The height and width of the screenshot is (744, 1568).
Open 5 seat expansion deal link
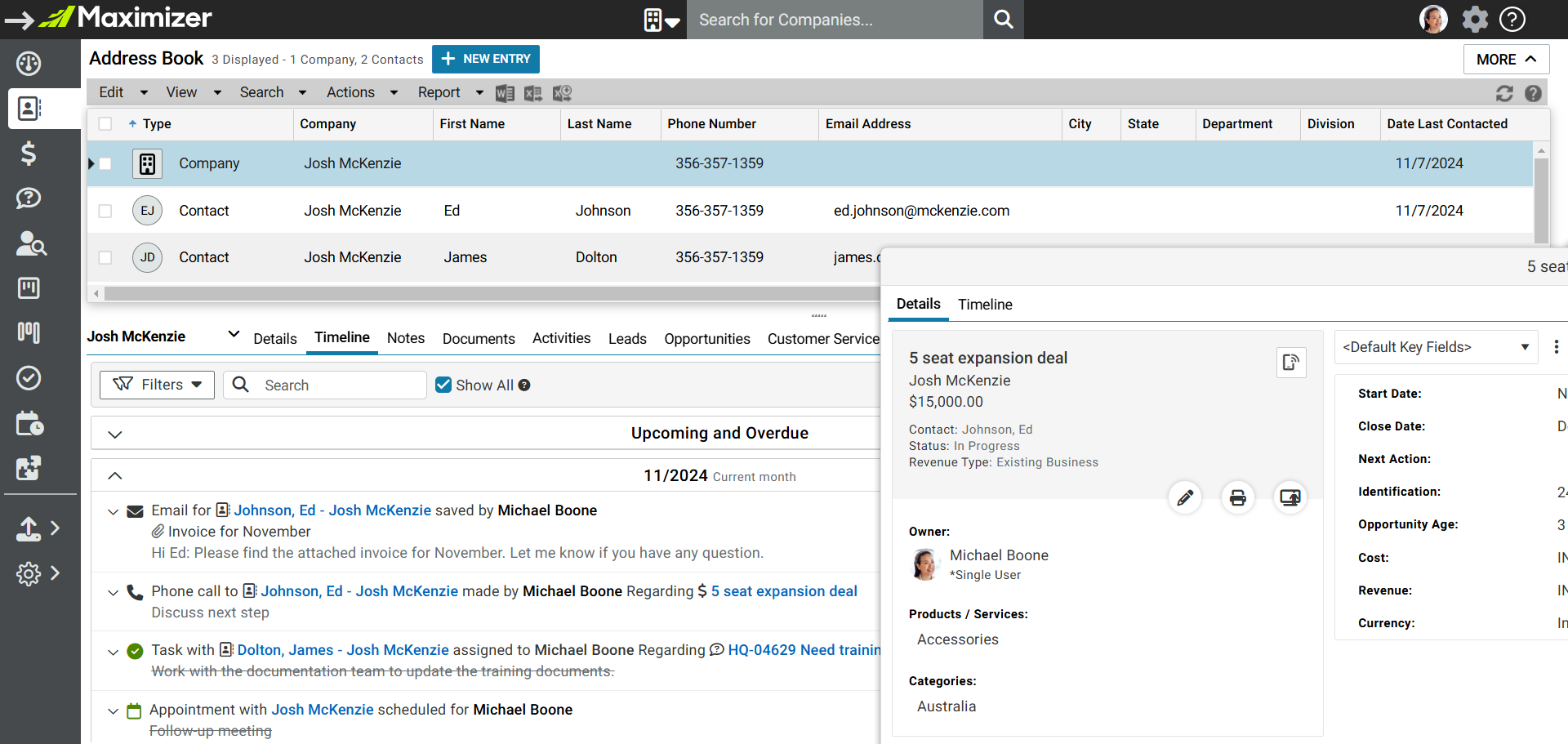pos(784,591)
